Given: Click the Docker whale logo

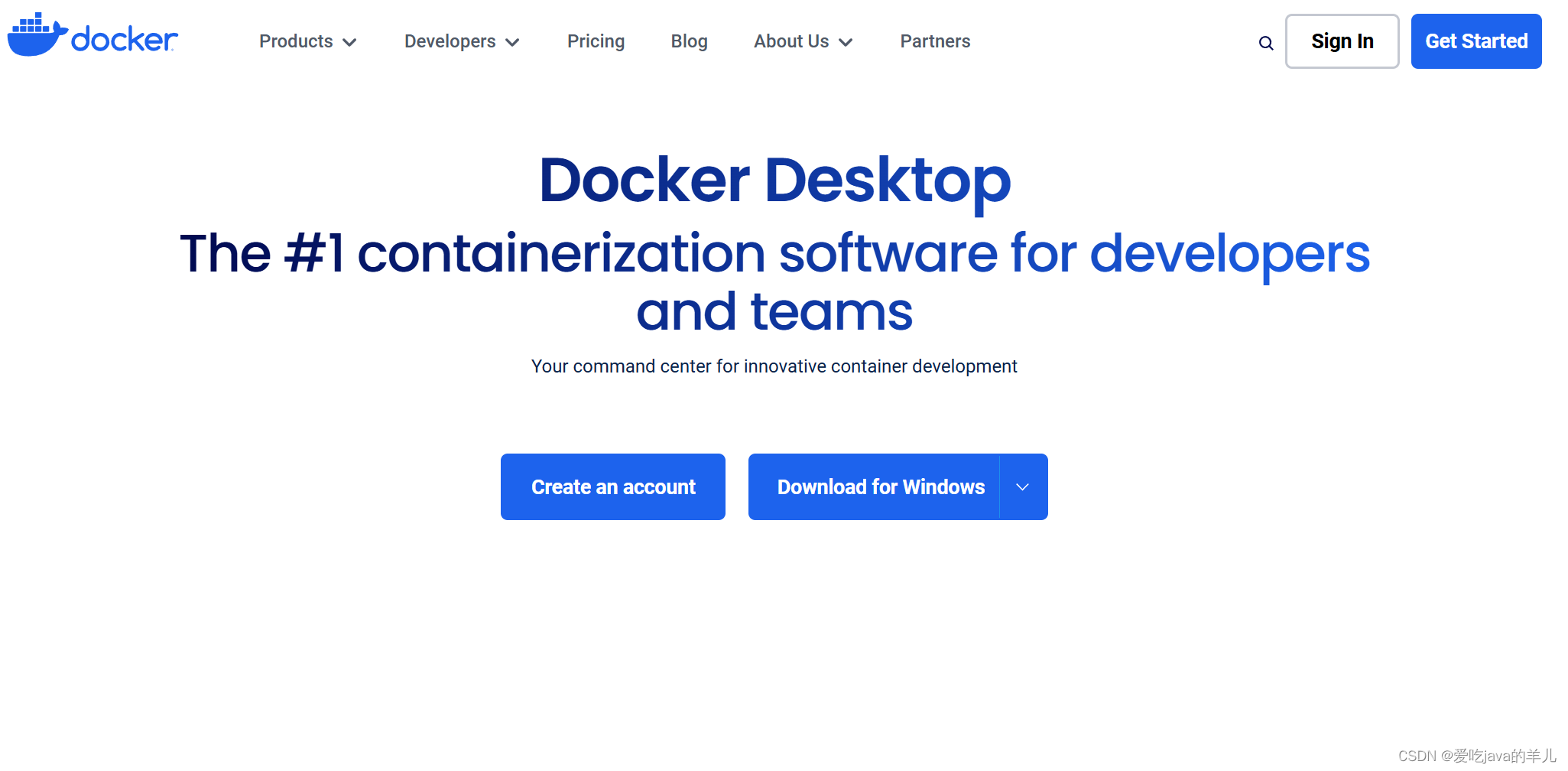Looking at the screenshot, I should coord(93,35).
